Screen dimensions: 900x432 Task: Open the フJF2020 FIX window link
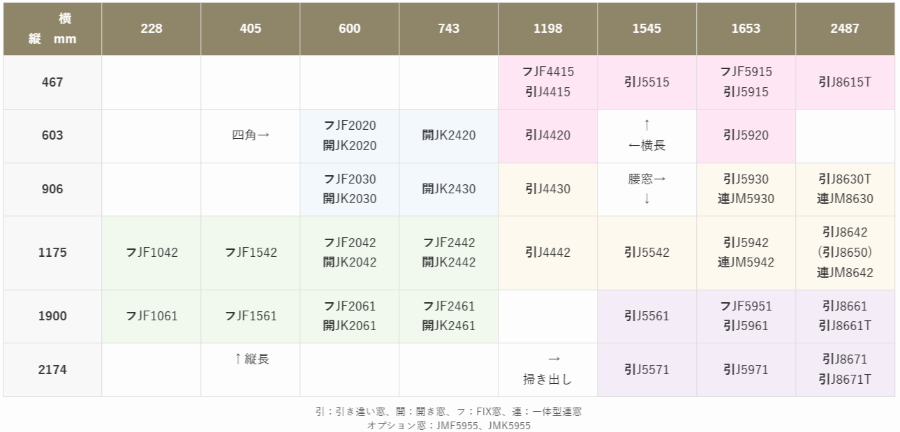(x=350, y=126)
